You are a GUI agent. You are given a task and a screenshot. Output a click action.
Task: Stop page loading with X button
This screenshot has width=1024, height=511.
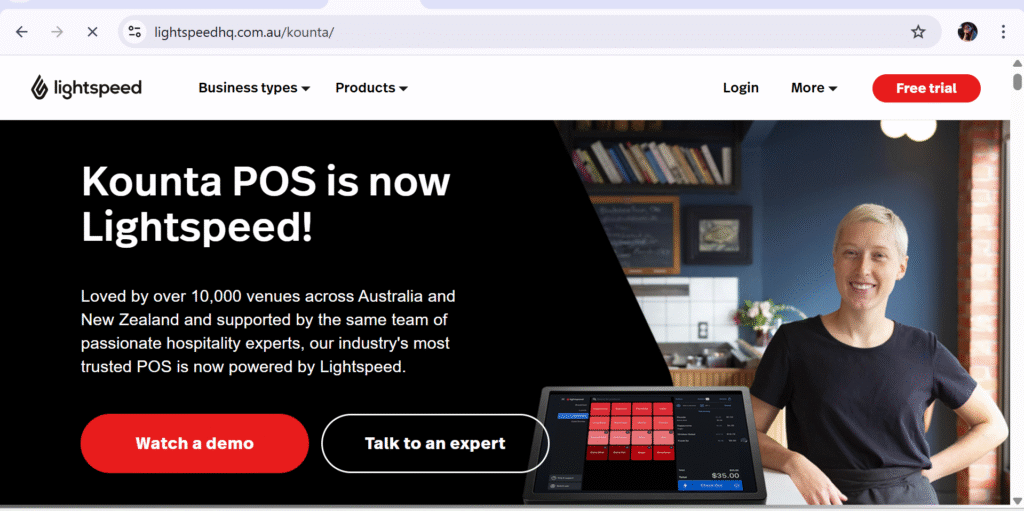pyautogui.click(x=92, y=32)
